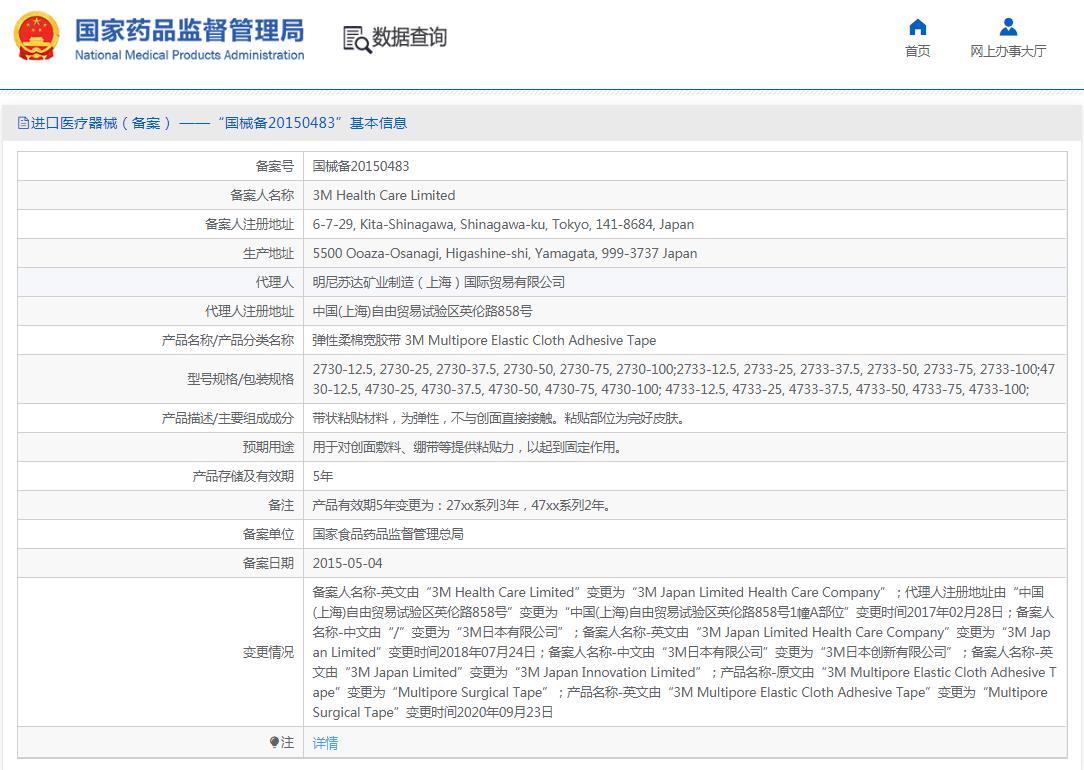The width and height of the screenshot is (1084, 770).
Task: Click the 预期用途 row label
Action: click(x=268, y=447)
